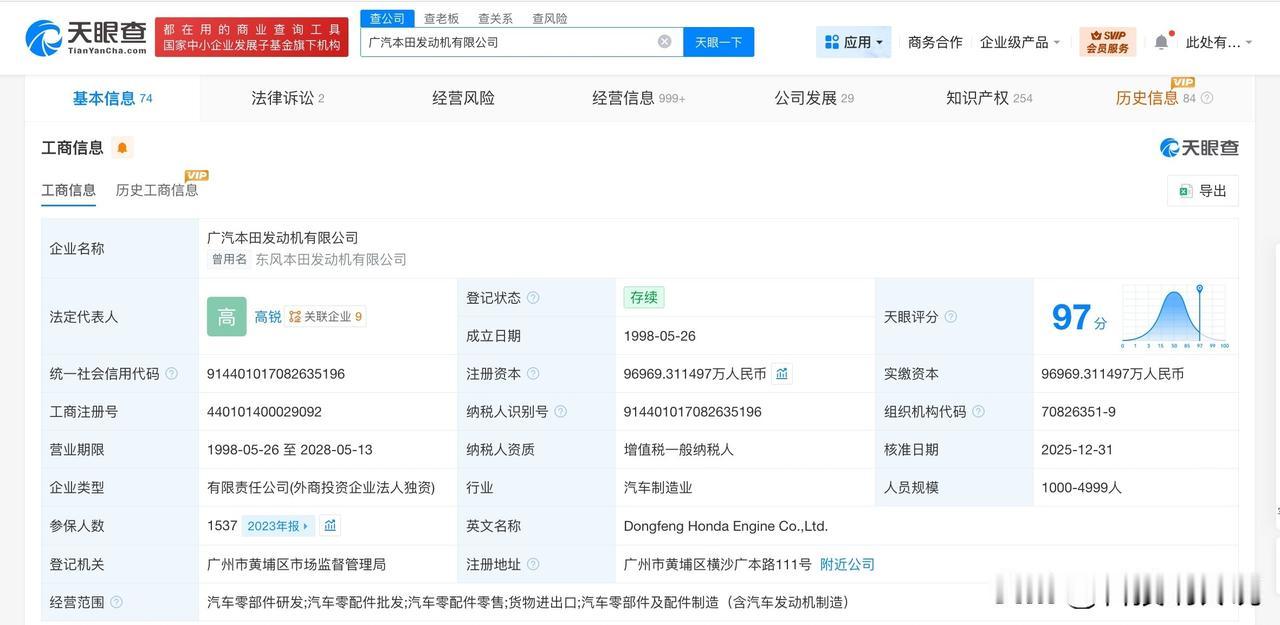Open the 知识产权 tab
The image size is (1280, 625).
coord(989,98)
